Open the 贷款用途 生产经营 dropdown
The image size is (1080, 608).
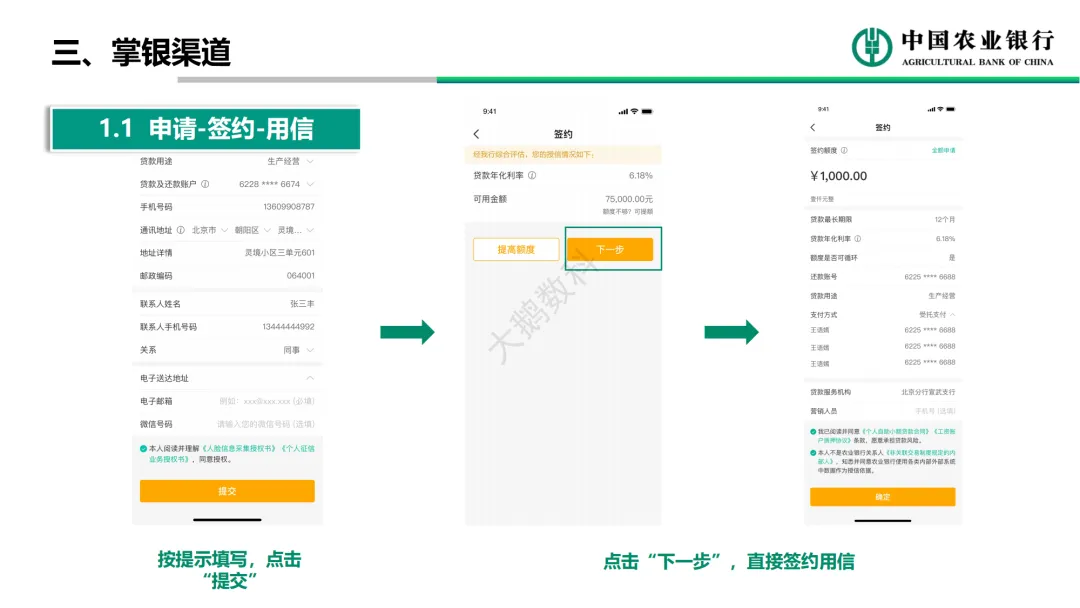pos(310,161)
